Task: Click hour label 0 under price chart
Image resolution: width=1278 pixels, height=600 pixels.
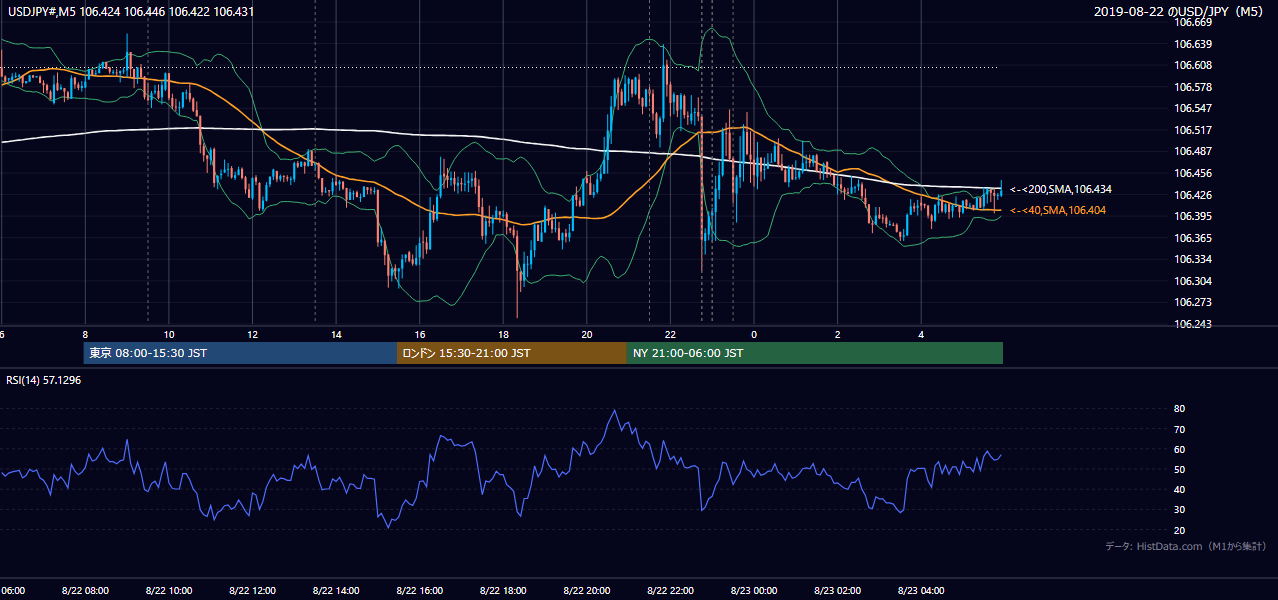Action: click(754, 335)
